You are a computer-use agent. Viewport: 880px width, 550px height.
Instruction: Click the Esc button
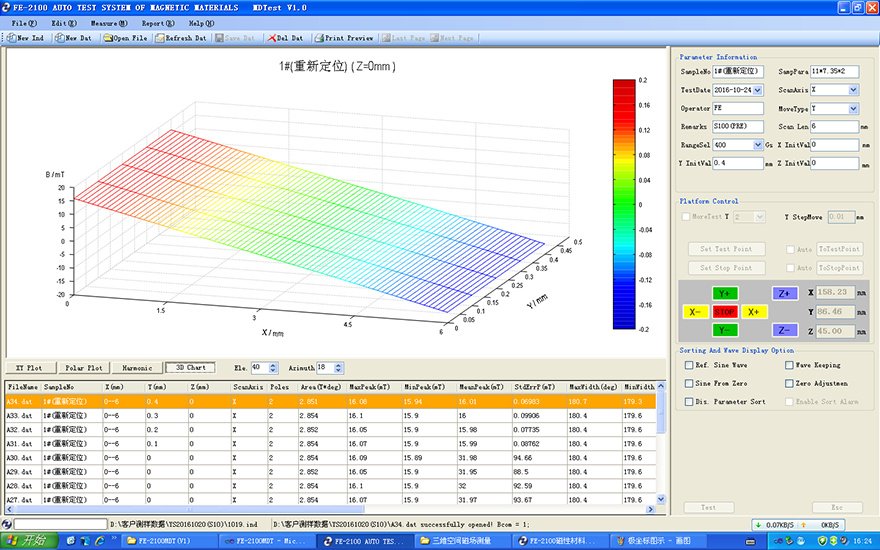837,507
